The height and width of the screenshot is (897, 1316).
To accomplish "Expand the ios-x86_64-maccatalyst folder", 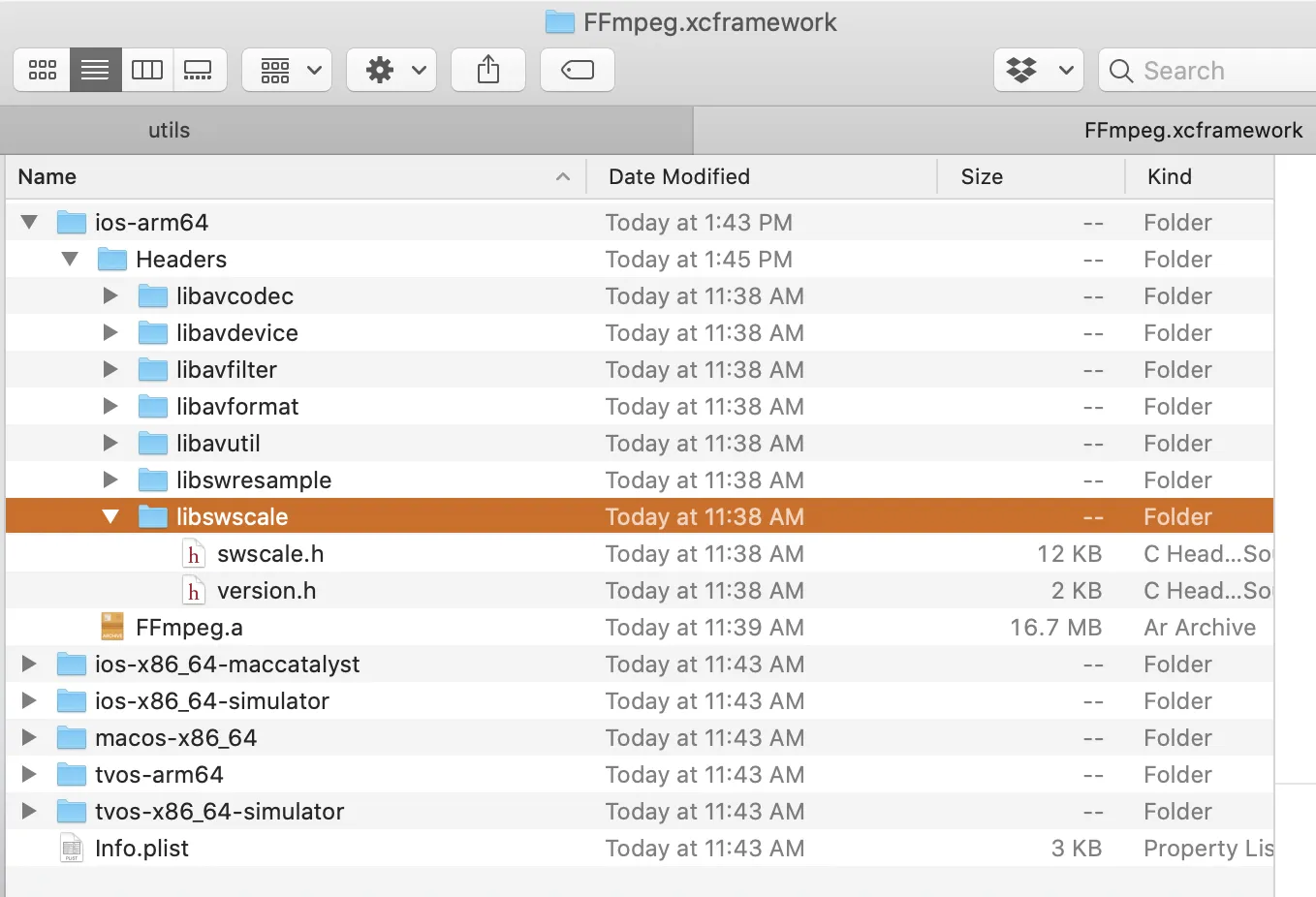I will (x=29, y=665).
